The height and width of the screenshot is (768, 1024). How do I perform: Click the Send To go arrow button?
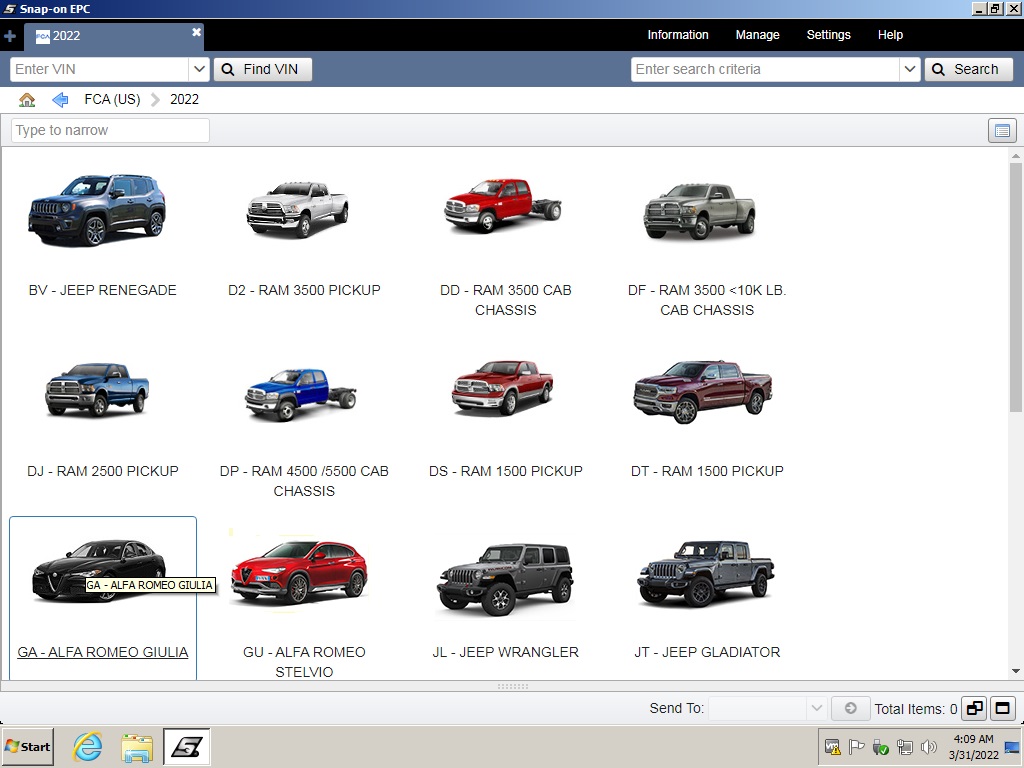[850, 709]
